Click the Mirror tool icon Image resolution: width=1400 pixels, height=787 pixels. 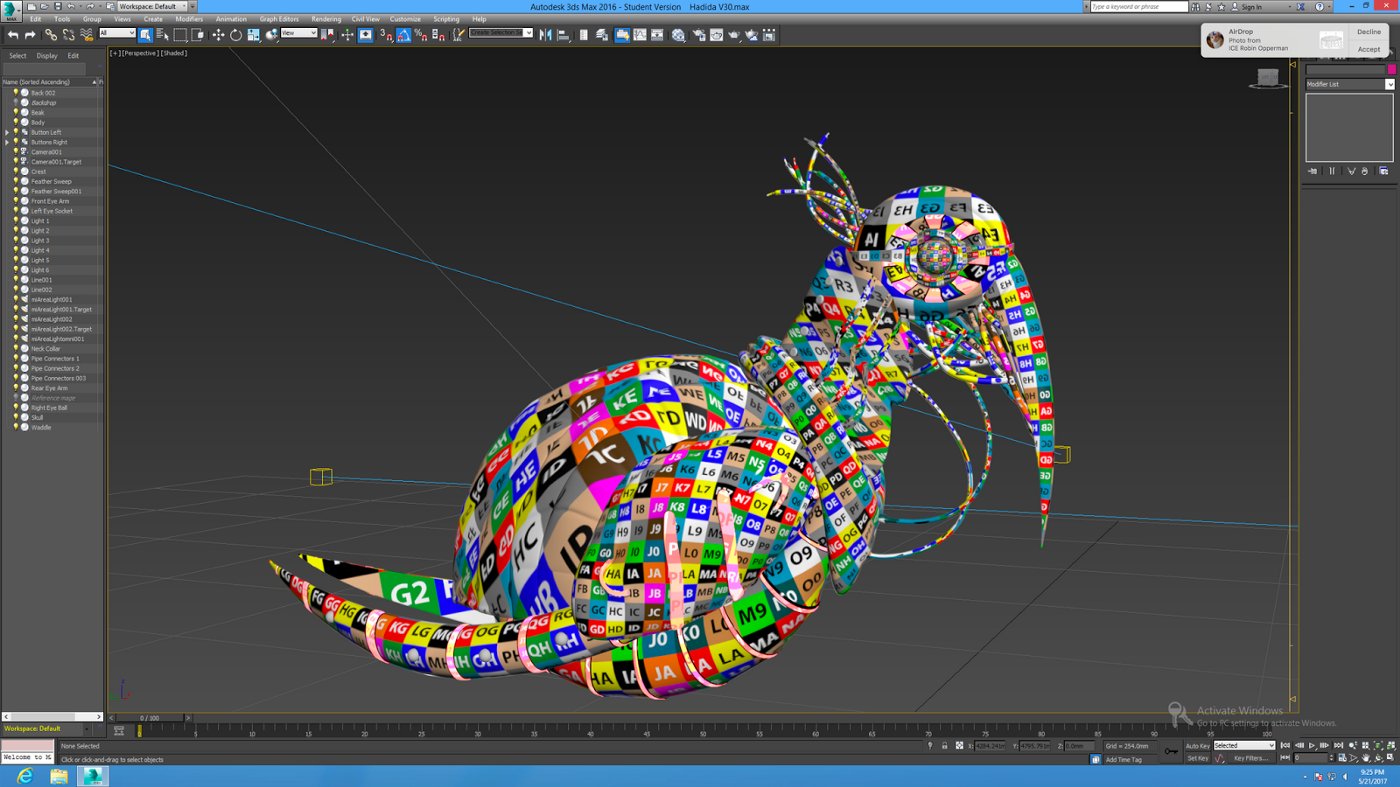545,35
